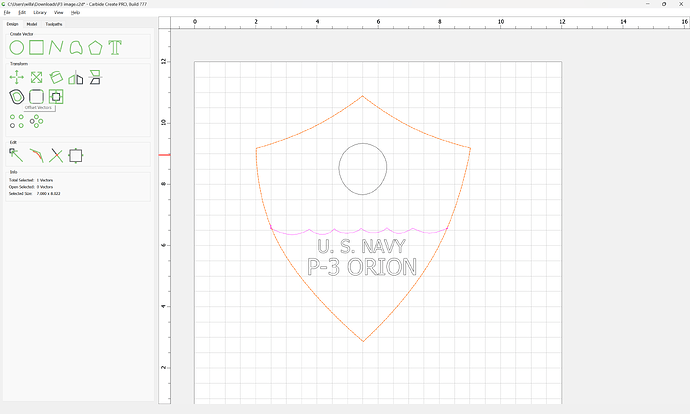
Task: Switch to the Toolpaths tab
Action: [54, 22]
